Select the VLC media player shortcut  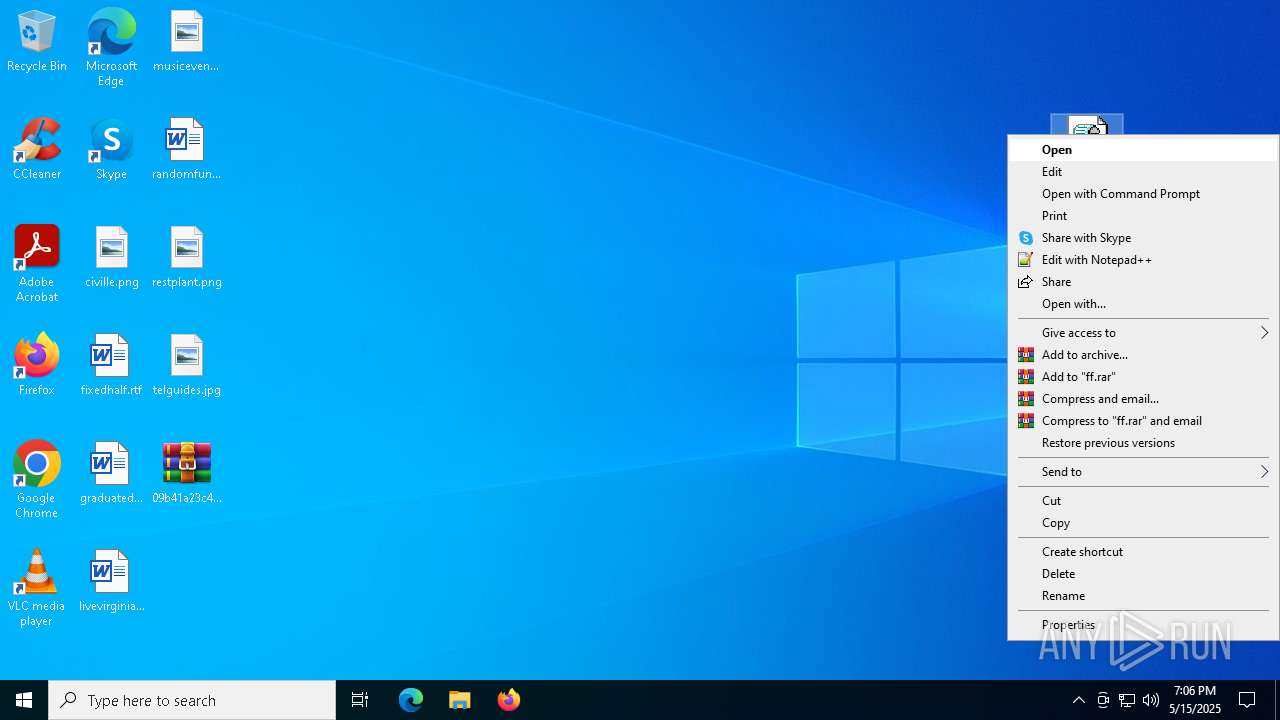(37, 588)
